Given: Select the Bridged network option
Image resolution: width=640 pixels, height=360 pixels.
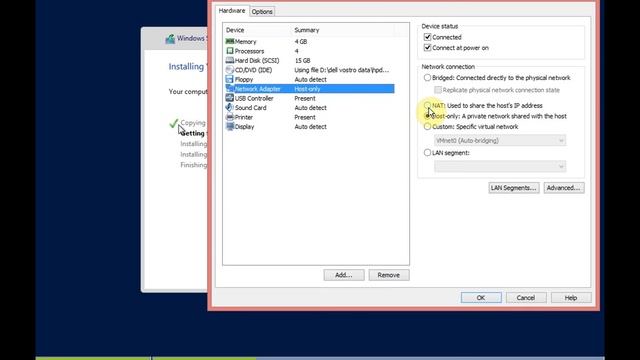Looking at the screenshot, I should [427, 78].
